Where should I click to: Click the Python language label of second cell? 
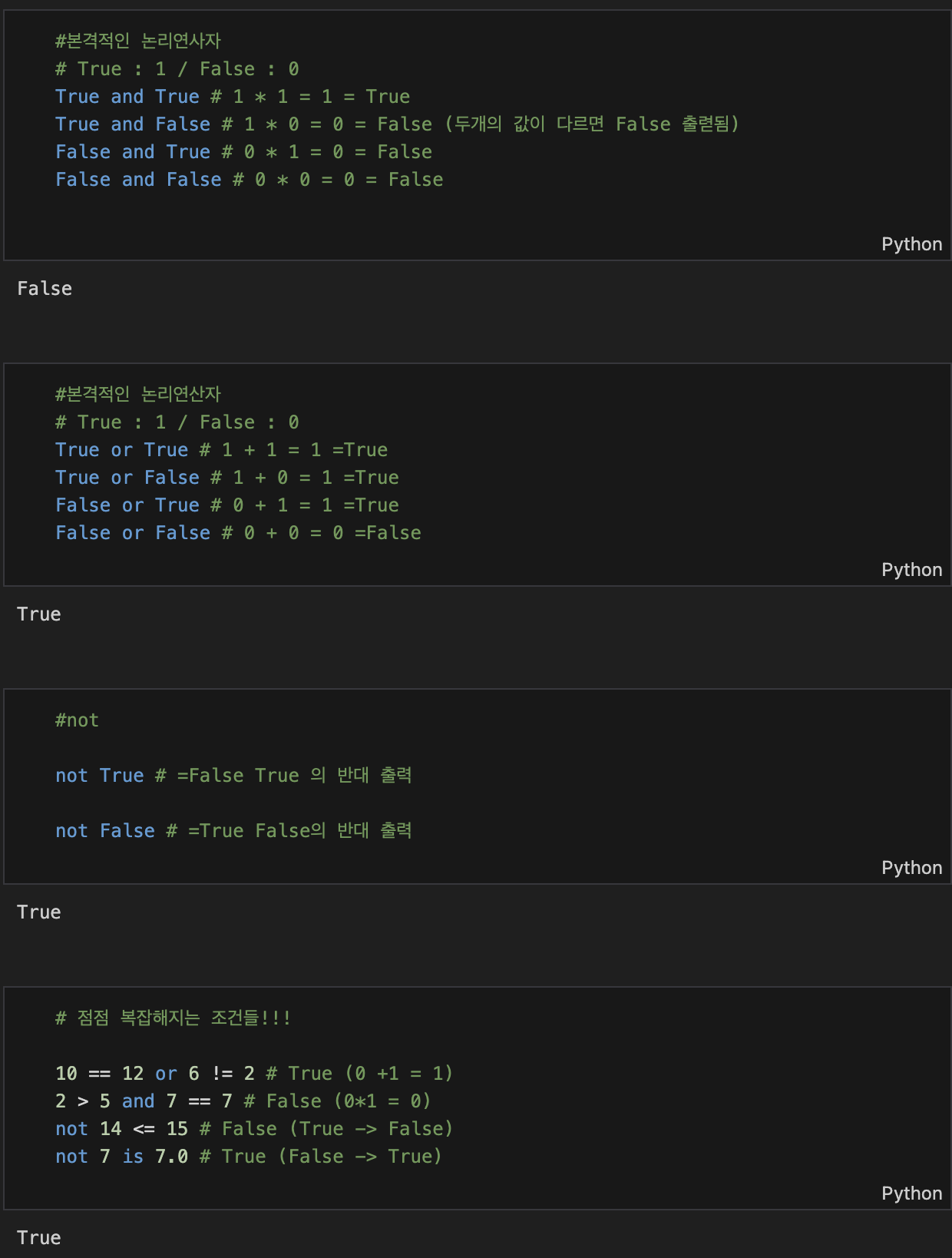[911, 570]
